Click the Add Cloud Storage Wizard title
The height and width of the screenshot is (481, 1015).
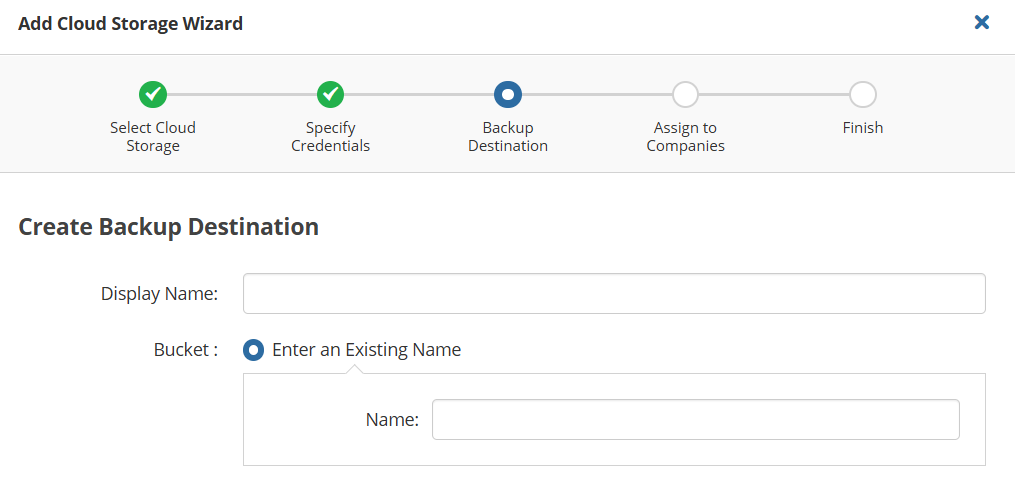[130, 24]
